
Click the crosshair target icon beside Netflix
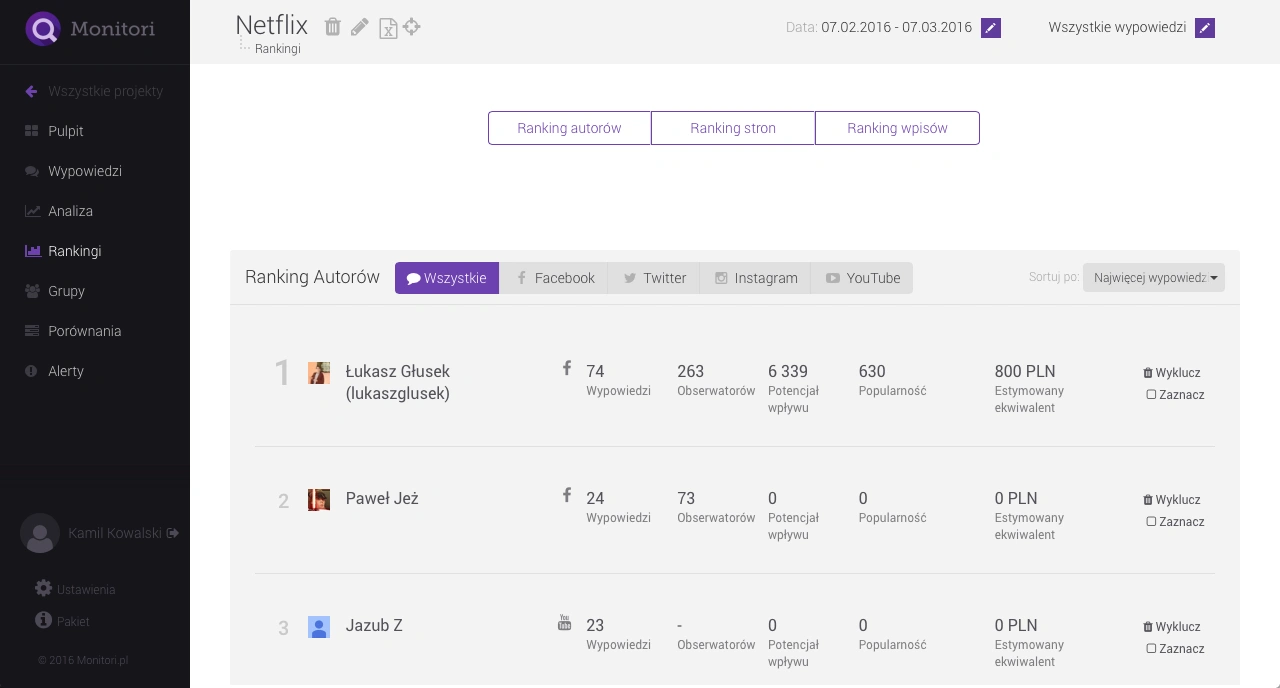(x=411, y=27)
